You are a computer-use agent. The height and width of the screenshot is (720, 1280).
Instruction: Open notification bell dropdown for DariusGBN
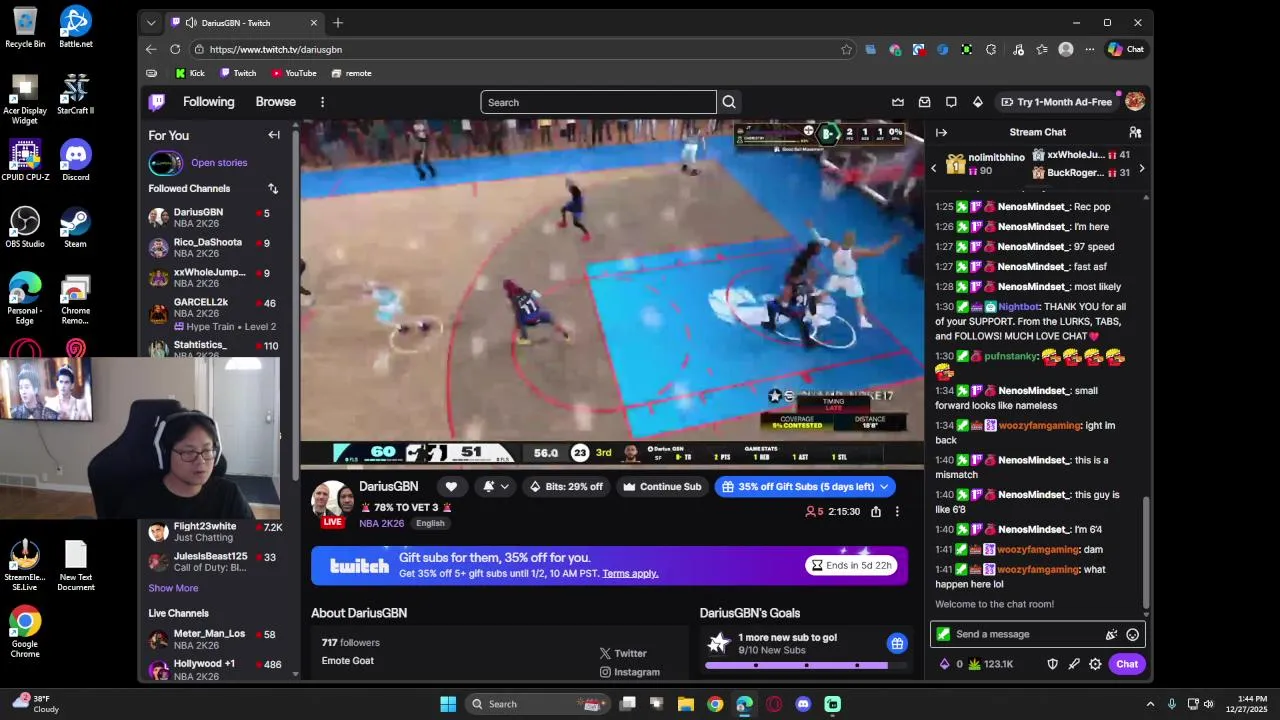point(496,487)
